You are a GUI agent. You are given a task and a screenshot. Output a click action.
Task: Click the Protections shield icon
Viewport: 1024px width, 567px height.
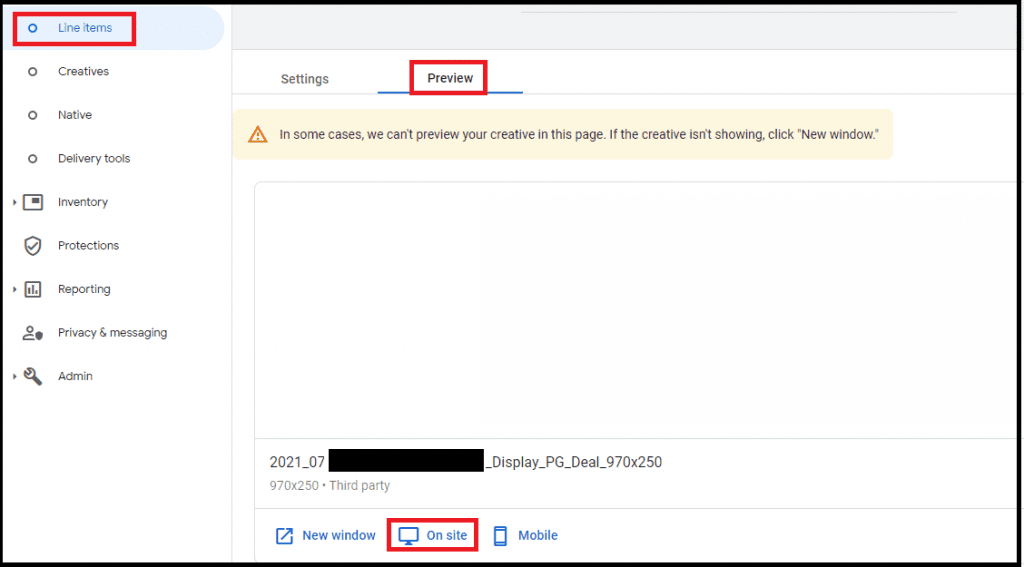[33, 246]
